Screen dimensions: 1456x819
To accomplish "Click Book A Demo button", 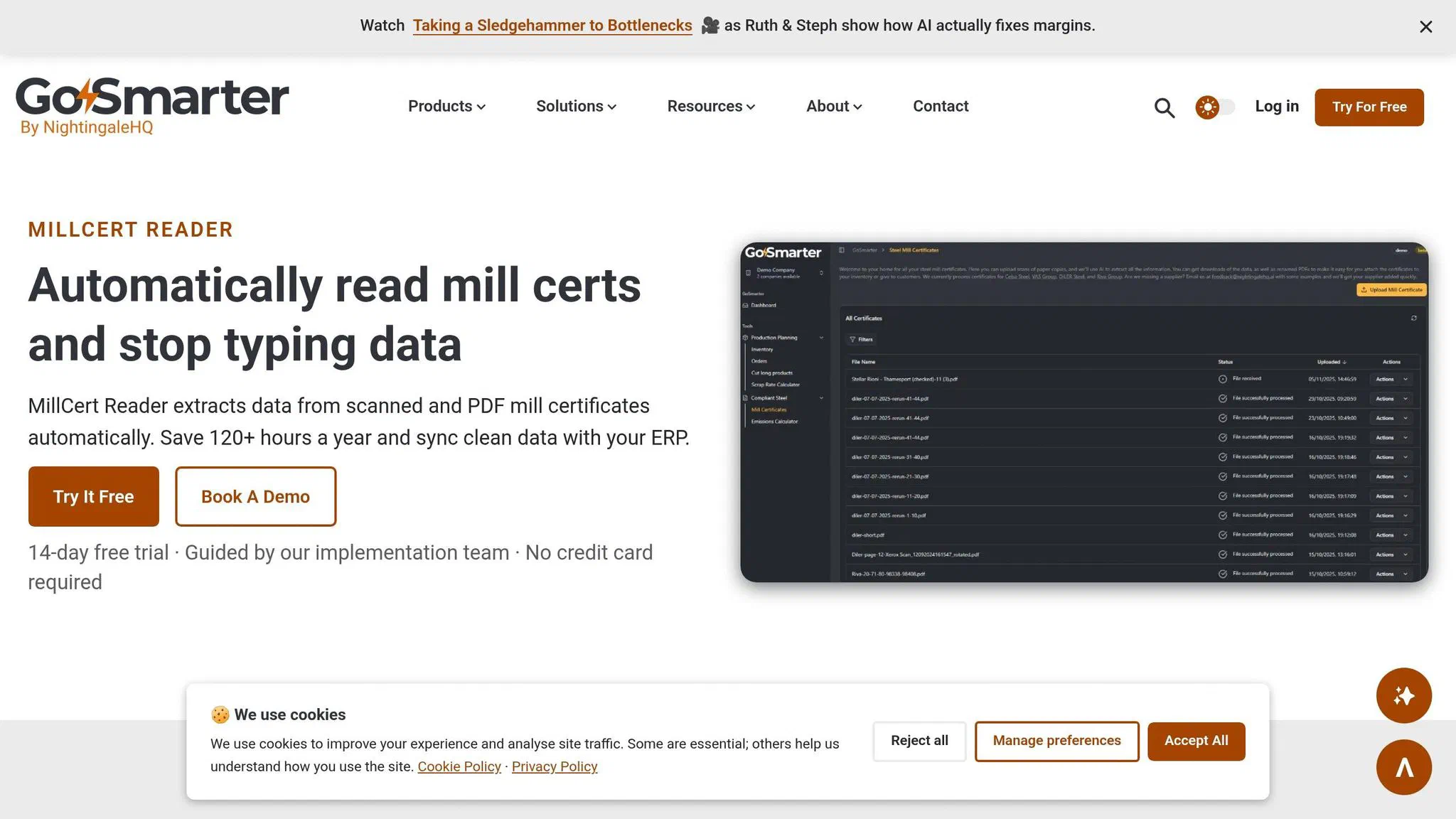I will tap(255, 496).
